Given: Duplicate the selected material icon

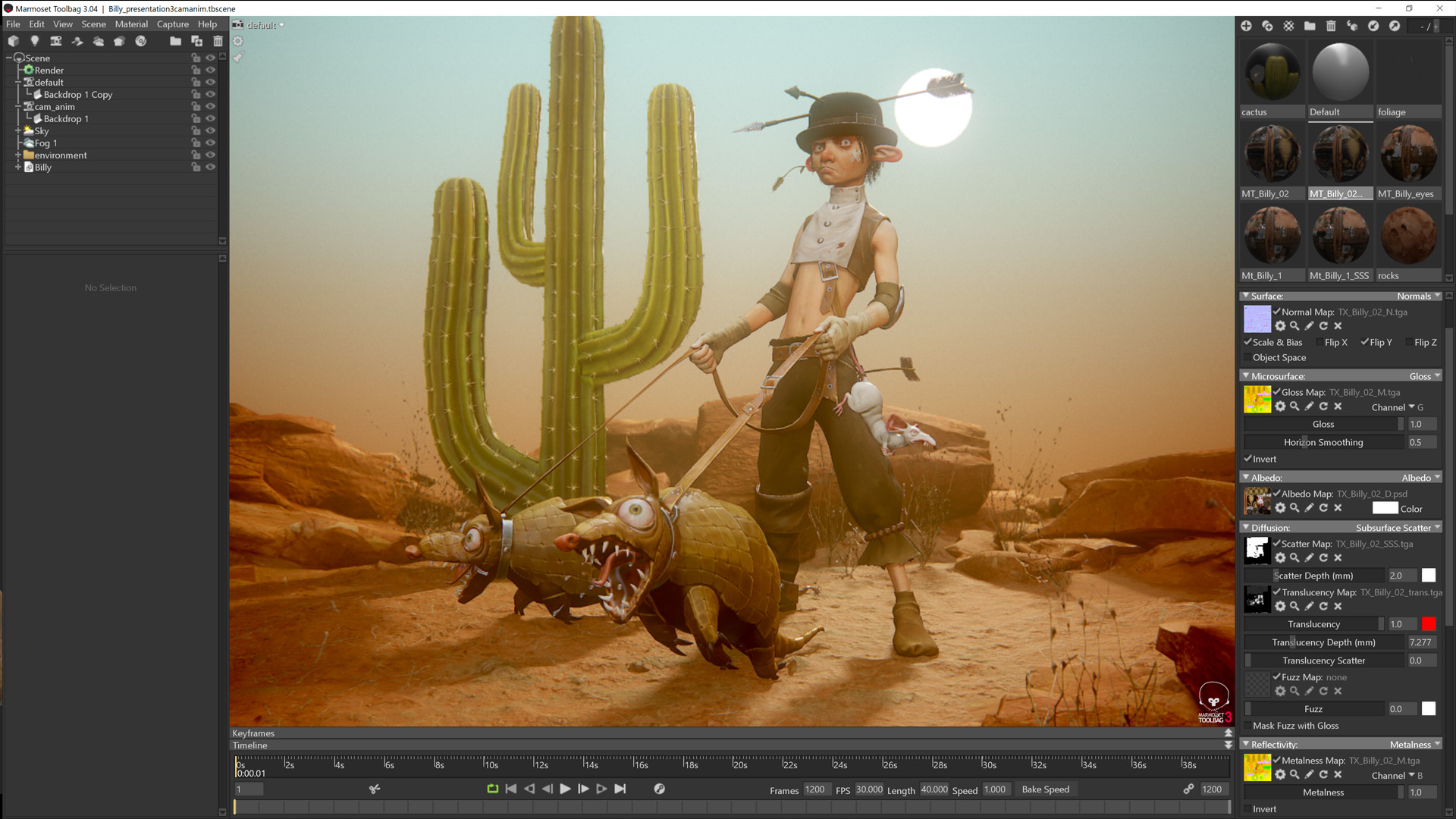Looking at the screenshot, I should point(1267,26).
